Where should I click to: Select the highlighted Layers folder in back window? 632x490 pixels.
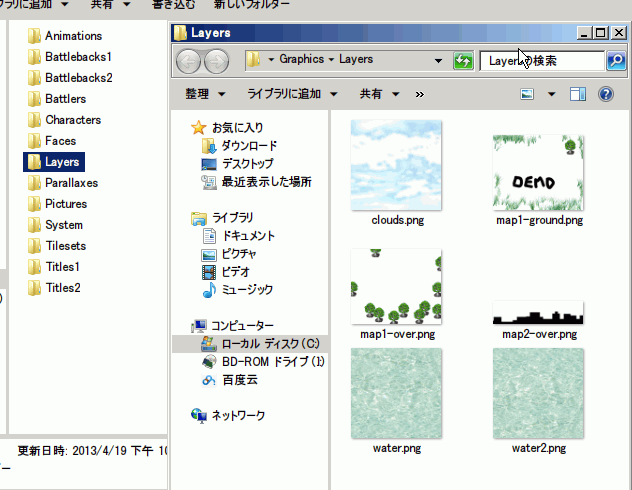coord(54,162)
